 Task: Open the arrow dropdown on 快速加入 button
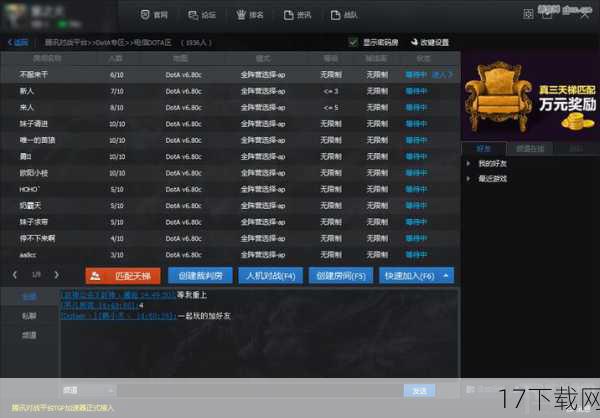pos(446,276)
